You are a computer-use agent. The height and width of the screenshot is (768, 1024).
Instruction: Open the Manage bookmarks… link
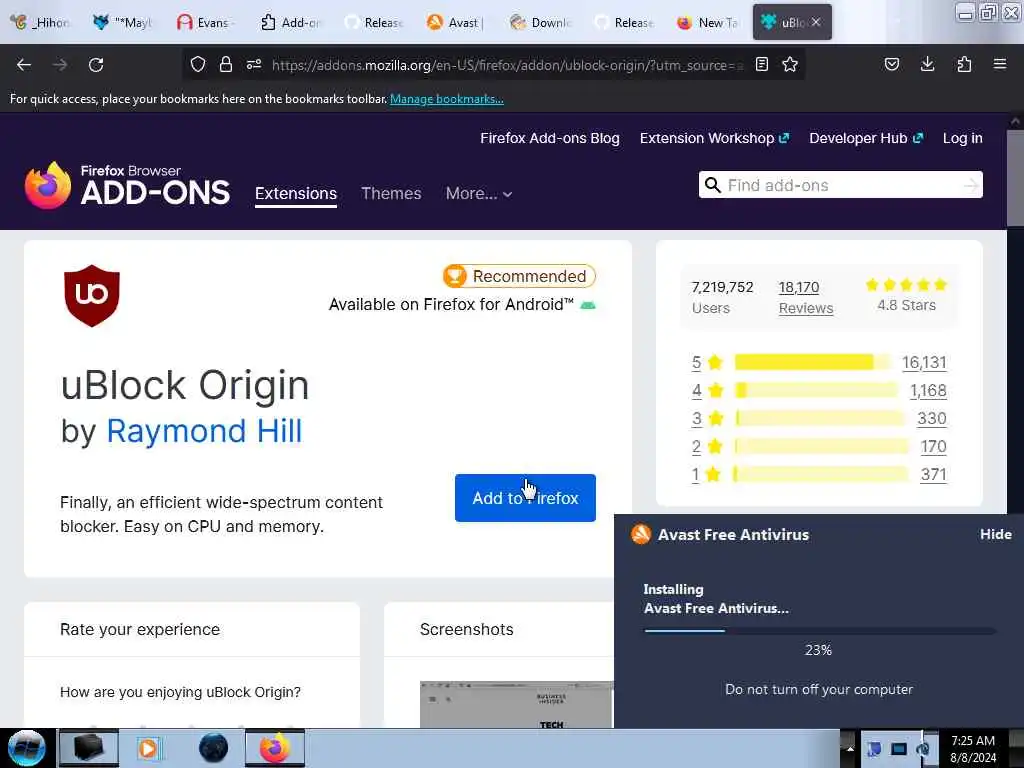pyautogui.click(x=447, y=99)
